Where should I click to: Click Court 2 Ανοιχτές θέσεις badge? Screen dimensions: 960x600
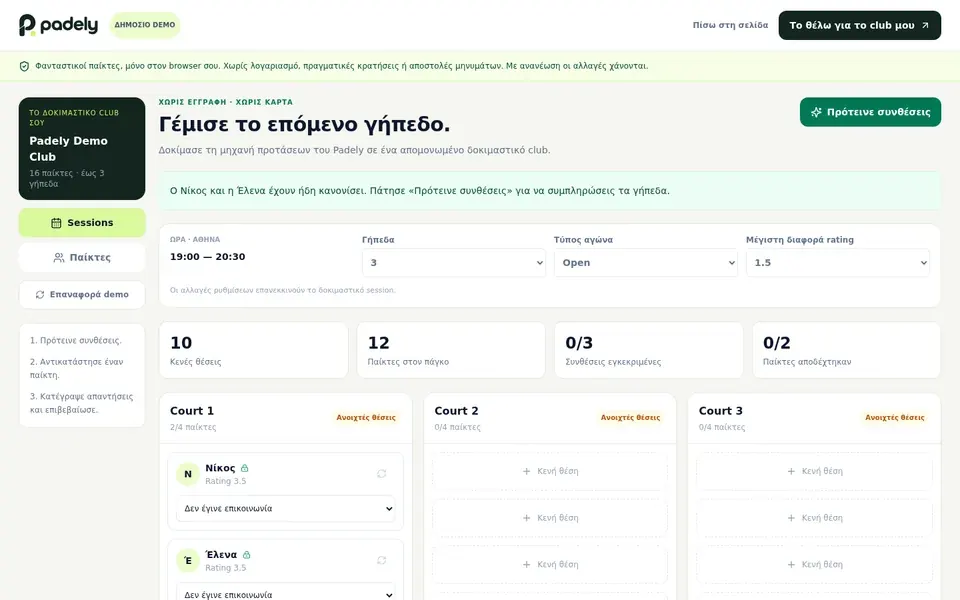point(631,418)
